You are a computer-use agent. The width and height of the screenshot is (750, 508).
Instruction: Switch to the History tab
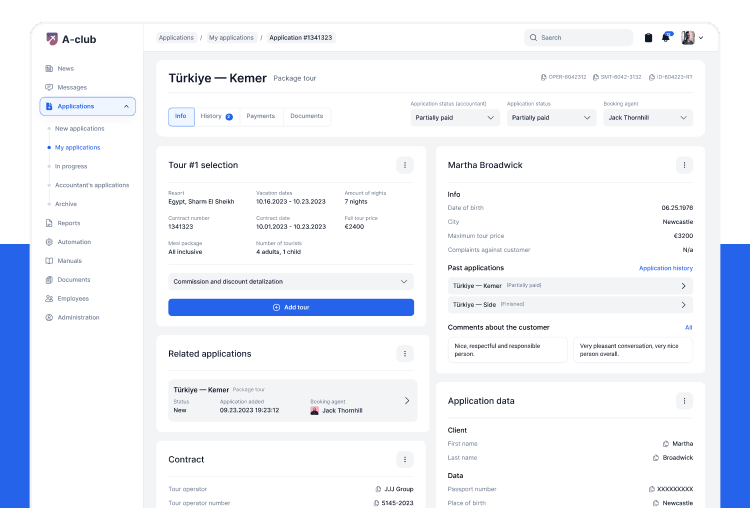pyautogui.click(x=216, y=116)
